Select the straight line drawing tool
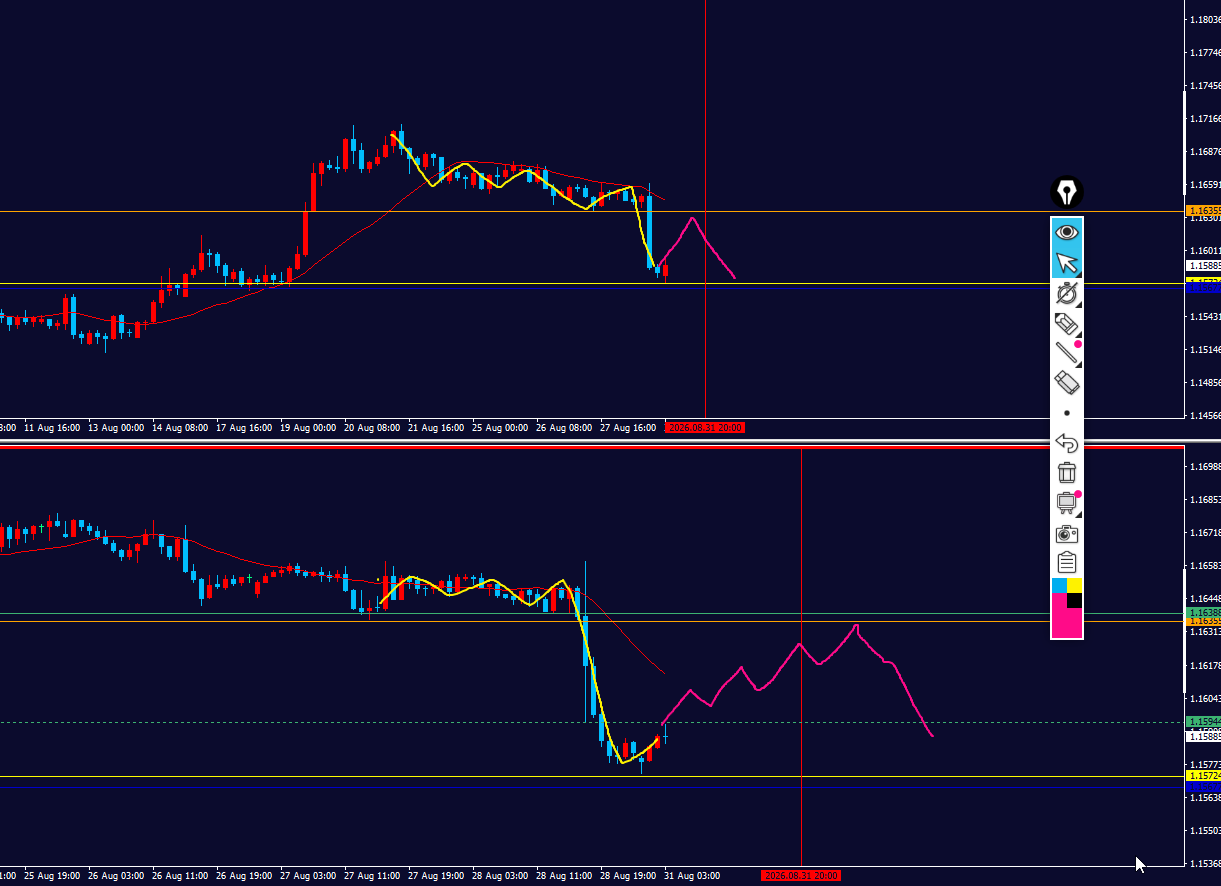This screenshot has height=886, width=1221. pos(1067,352)
